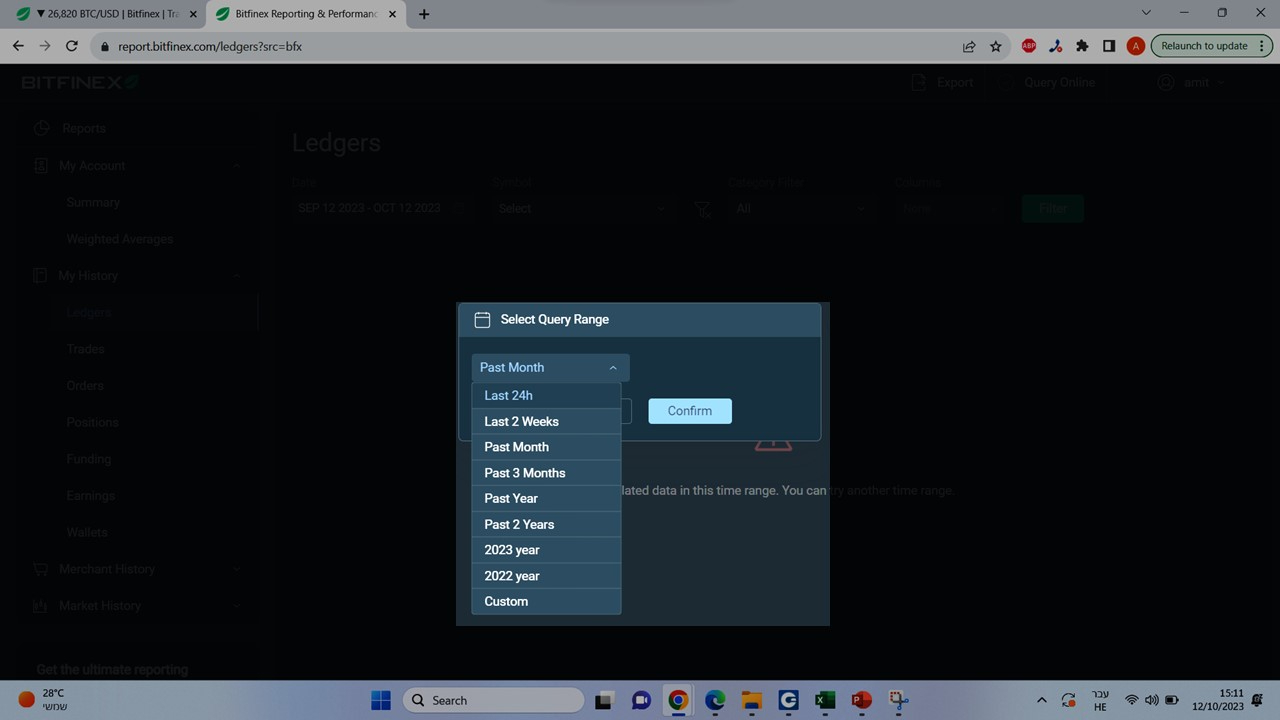1280x720 pixels.
Task: Open the Chrome side panel icon
Action: (x=1109, y=46)
